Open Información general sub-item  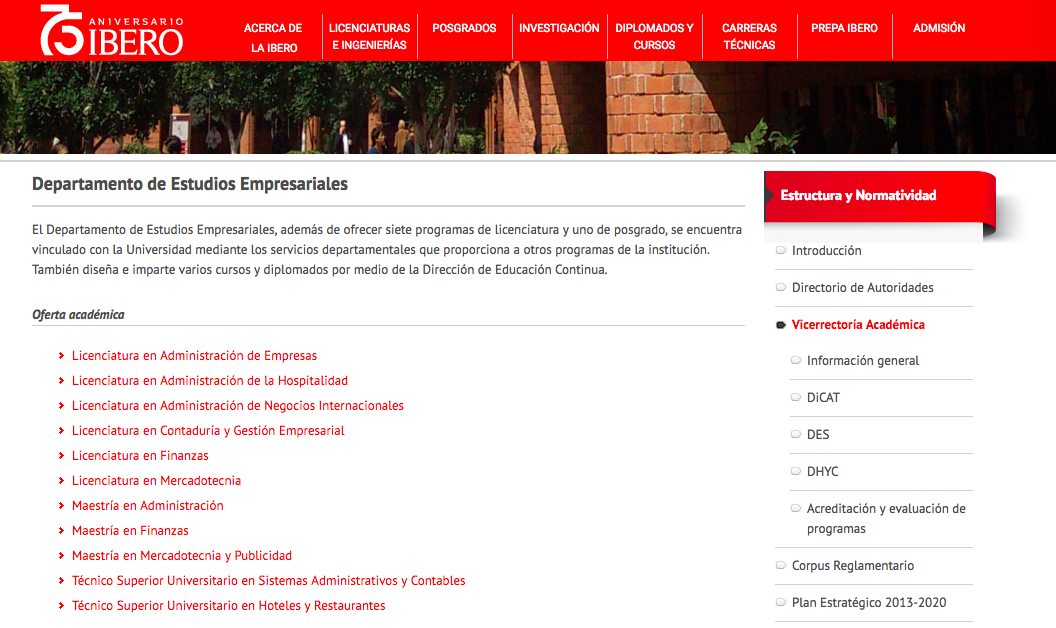click(863, 360)
